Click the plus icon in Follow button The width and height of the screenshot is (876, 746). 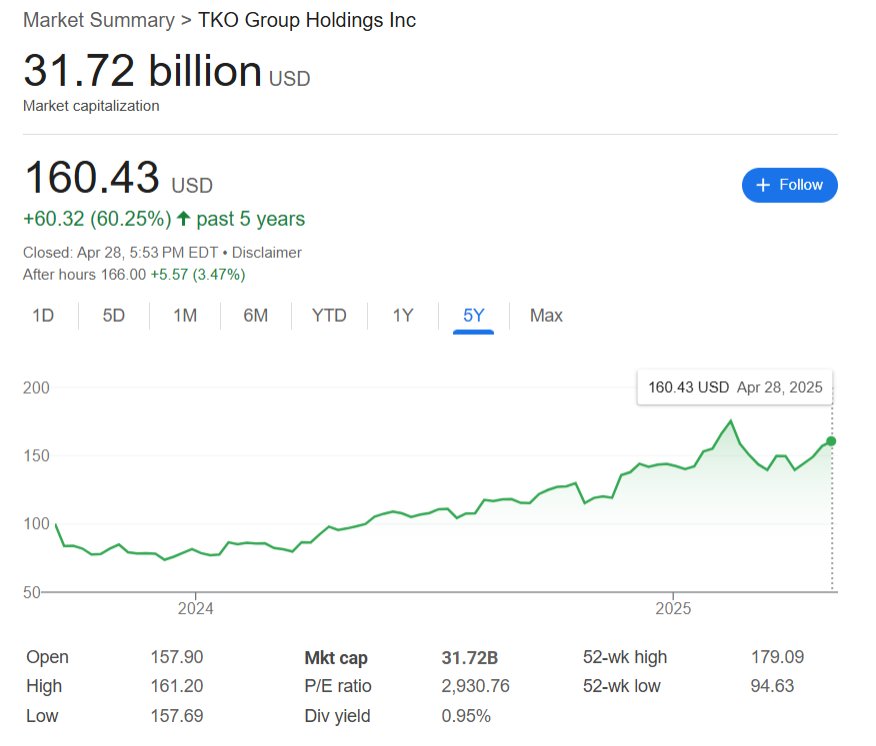[x=764, y=185]
